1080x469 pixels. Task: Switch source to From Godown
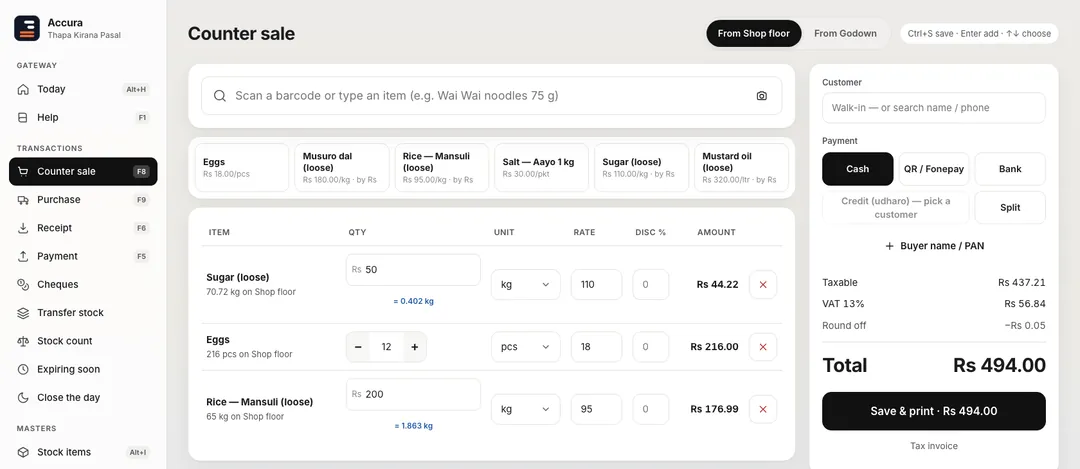coord(845,33)
